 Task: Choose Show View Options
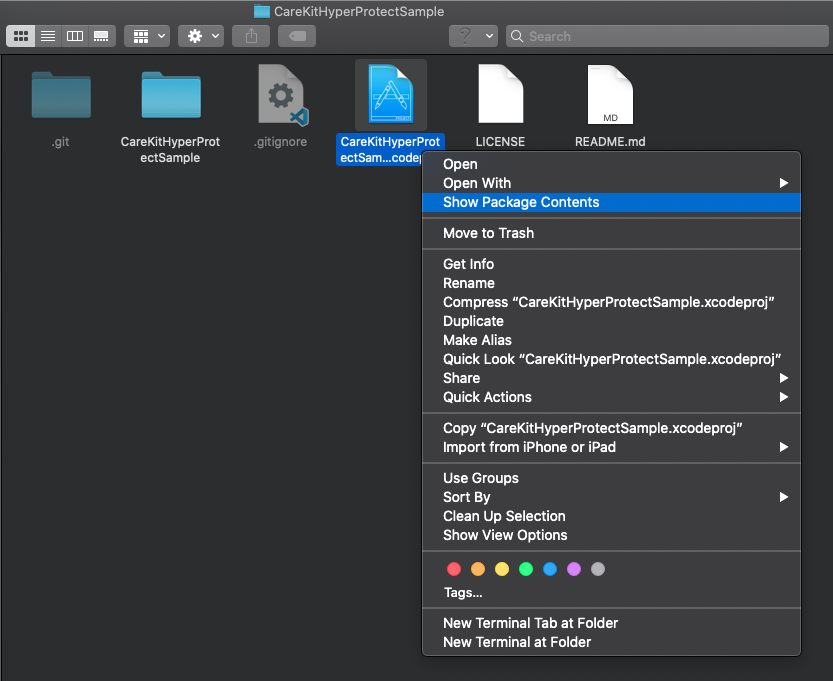[611, 535]
